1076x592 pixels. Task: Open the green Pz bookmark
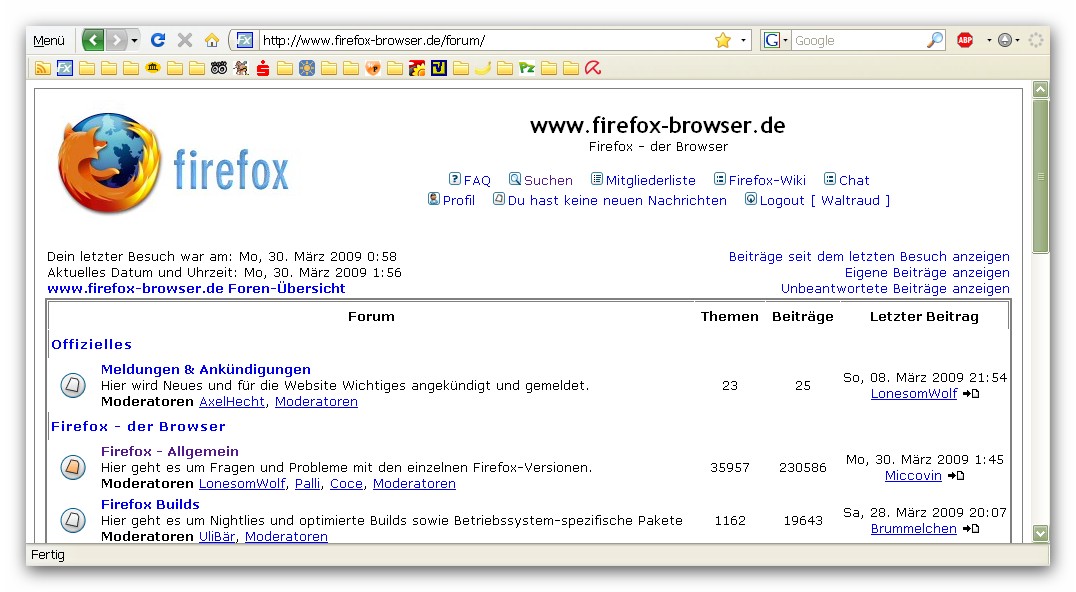(x=526, y=68)
